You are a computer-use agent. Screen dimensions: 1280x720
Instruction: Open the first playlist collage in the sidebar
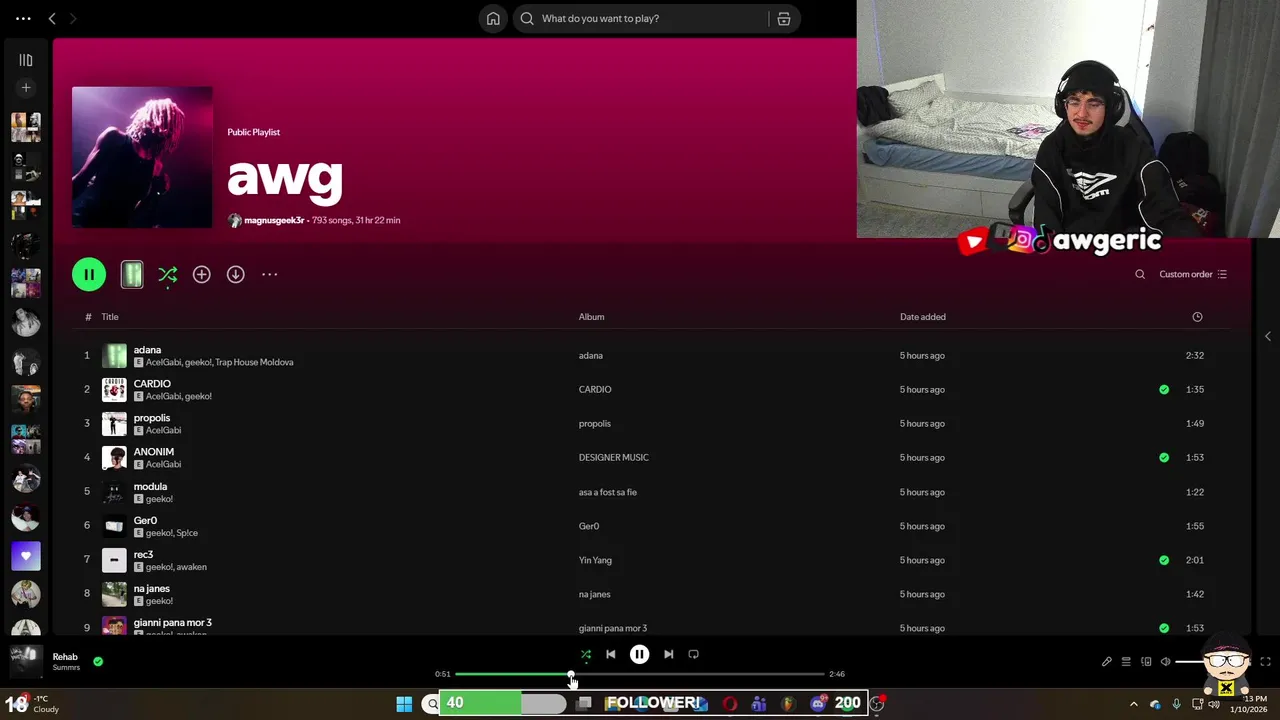click(x=26, y=127)
